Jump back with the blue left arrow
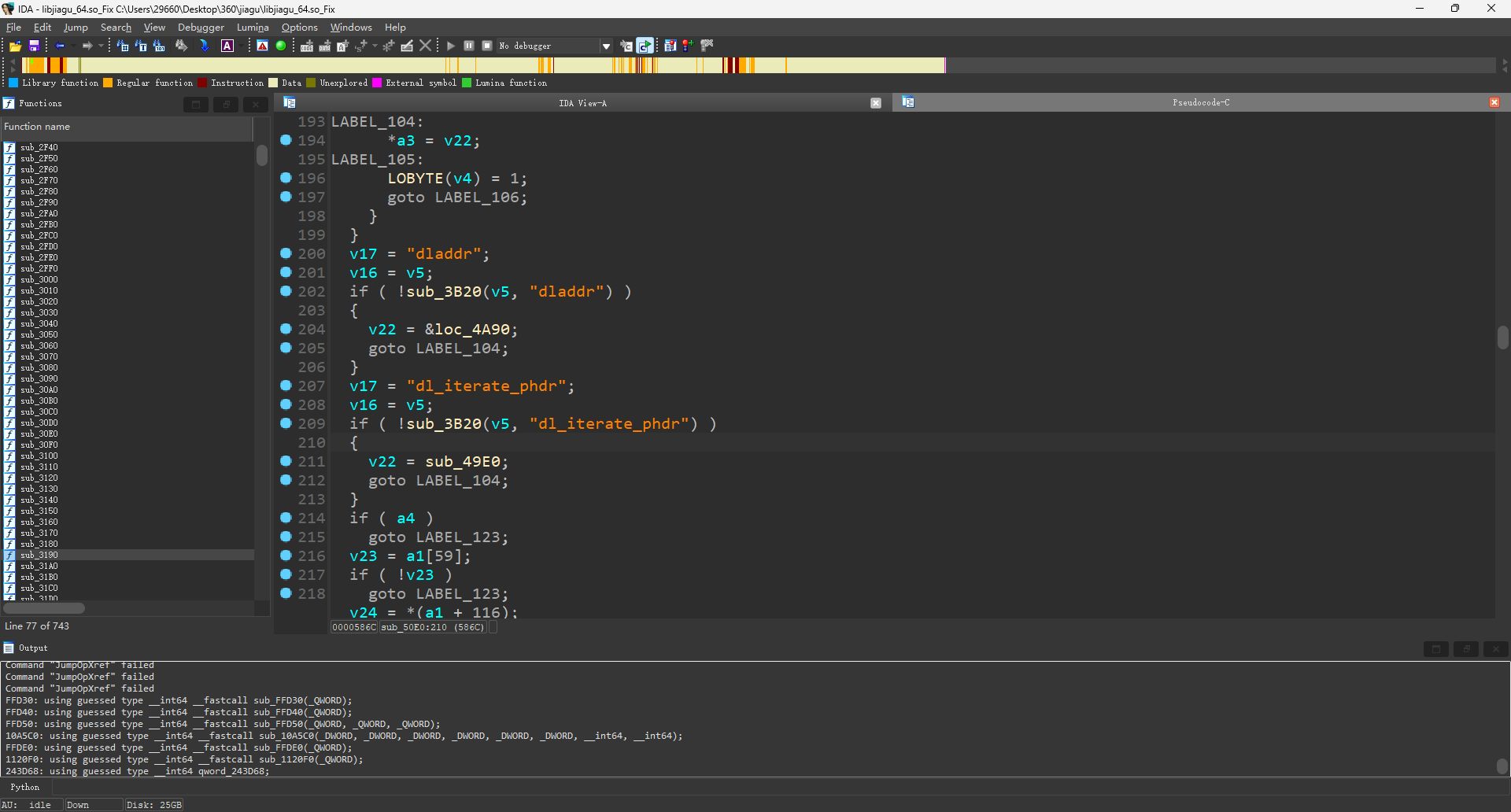Viewport: 1511px width, 812px height. pyautogui.click(x=60, y=46)
